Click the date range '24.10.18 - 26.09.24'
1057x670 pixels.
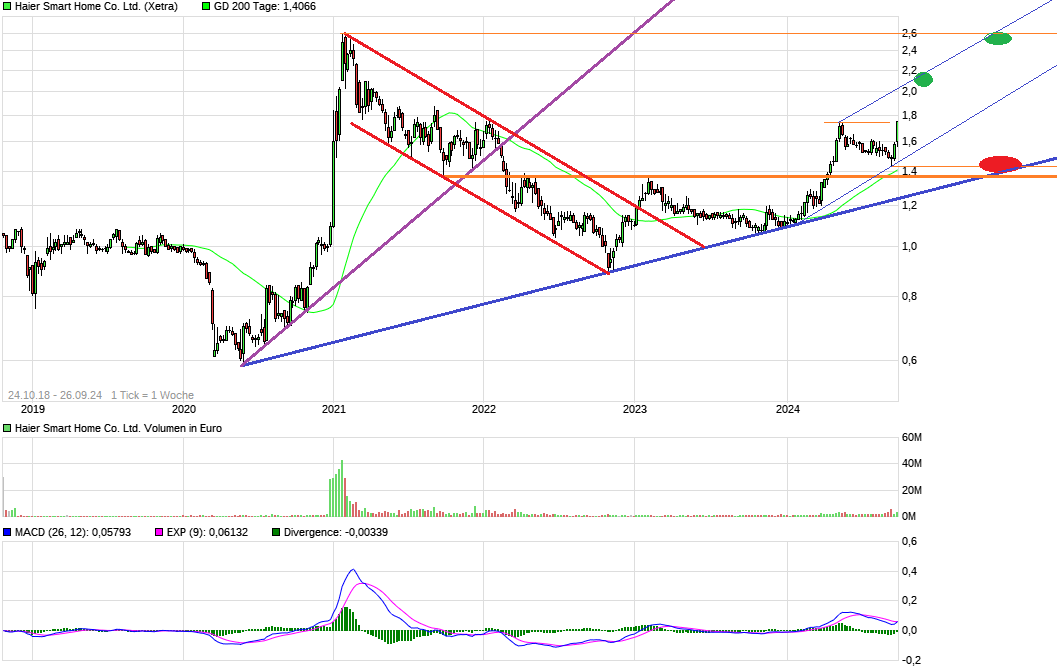[55, 396]
